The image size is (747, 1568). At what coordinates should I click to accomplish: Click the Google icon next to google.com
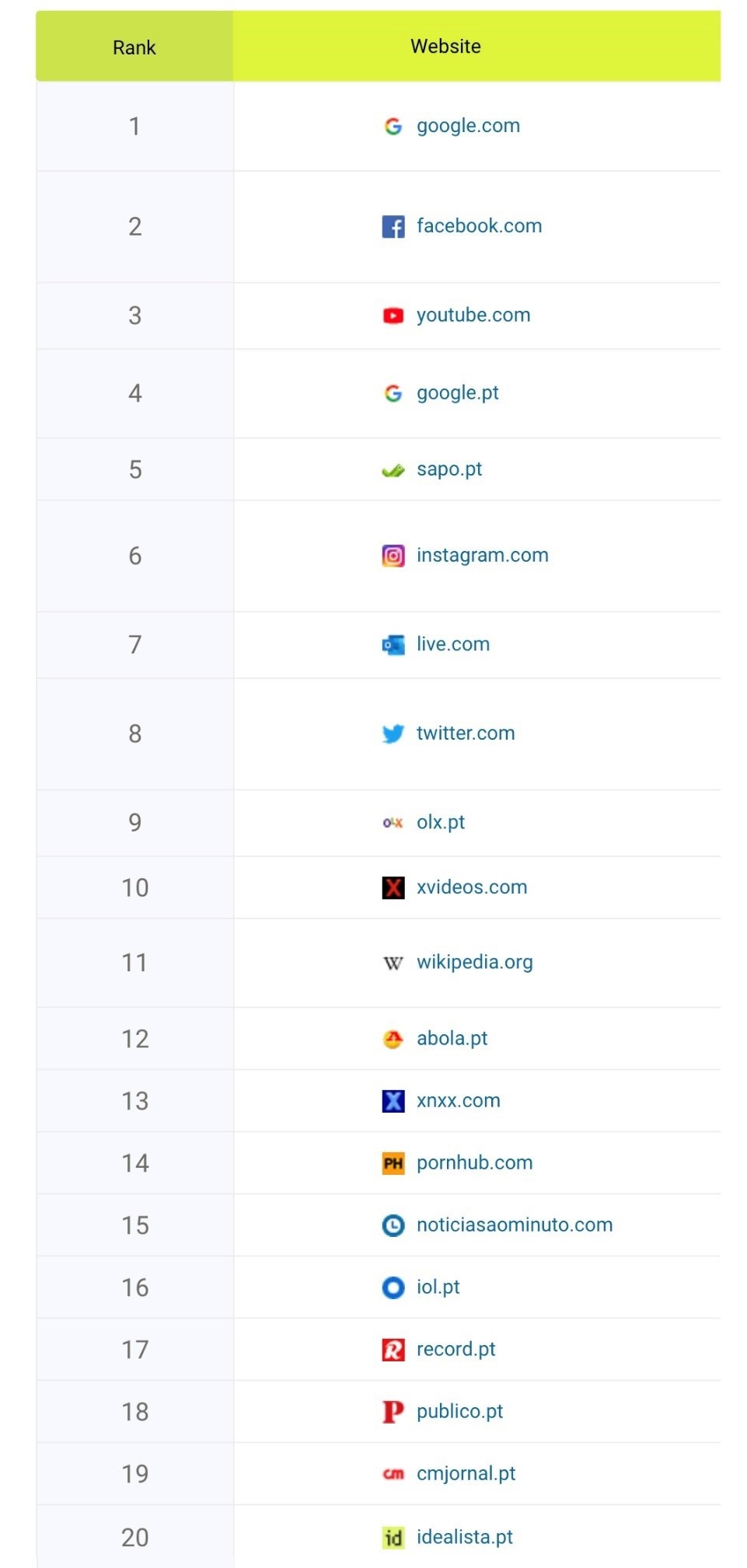393,126
